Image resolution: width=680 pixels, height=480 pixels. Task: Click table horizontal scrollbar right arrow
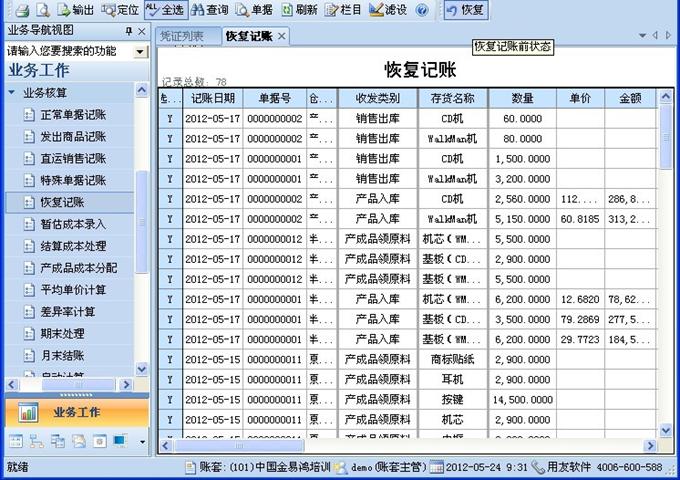650,445
